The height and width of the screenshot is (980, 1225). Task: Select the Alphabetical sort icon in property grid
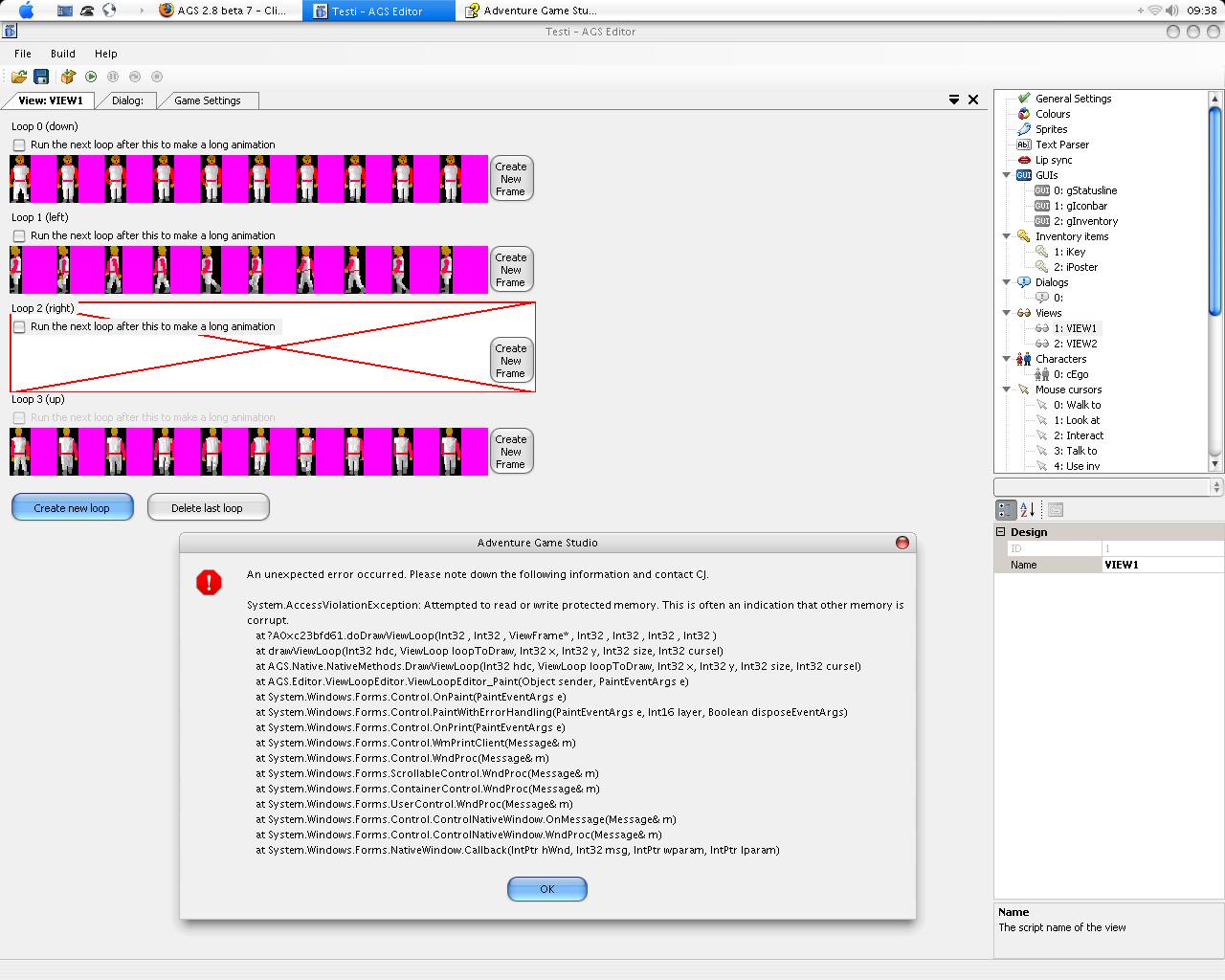[x=1027, y=510]
